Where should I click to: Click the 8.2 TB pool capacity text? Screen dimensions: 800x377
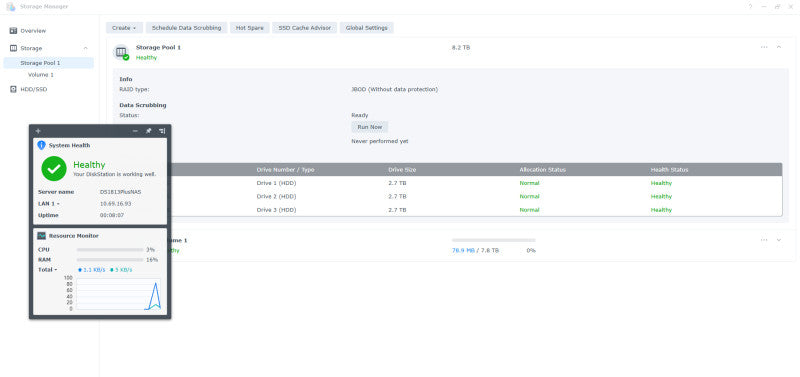[x=461, y=47]
